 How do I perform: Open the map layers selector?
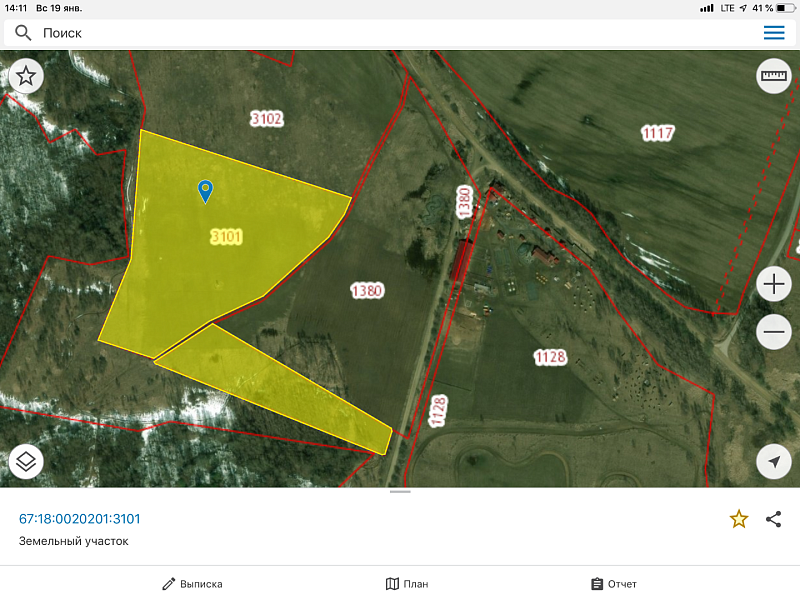[26, 461]
